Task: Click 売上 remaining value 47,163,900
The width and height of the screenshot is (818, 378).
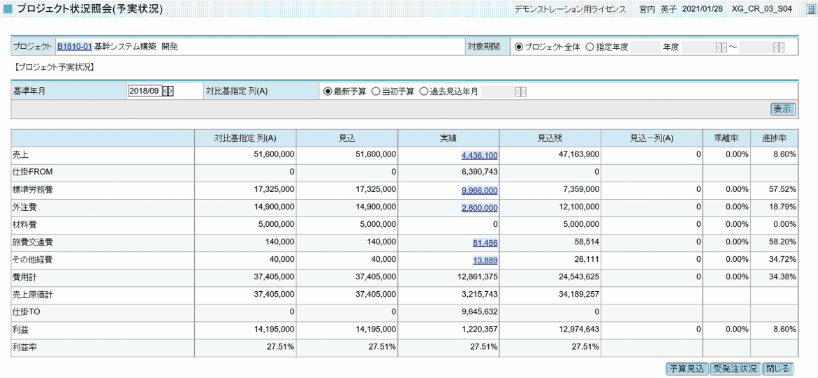Action: pyautogui.click(x=579, y=155)
